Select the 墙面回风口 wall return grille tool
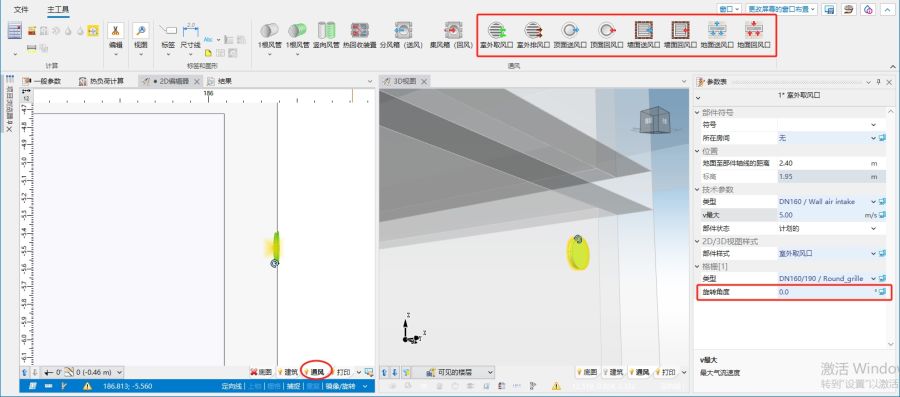The image size is (900, 397). pyautogui.click(x=680, y=34)
